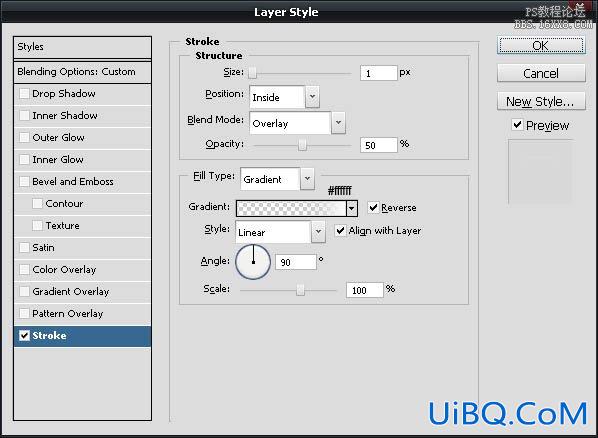Viewport: 598px width, 438px height.
Task: Toggle the Preview checkbox
Action: pyautogui.click(x=517, y=125)
